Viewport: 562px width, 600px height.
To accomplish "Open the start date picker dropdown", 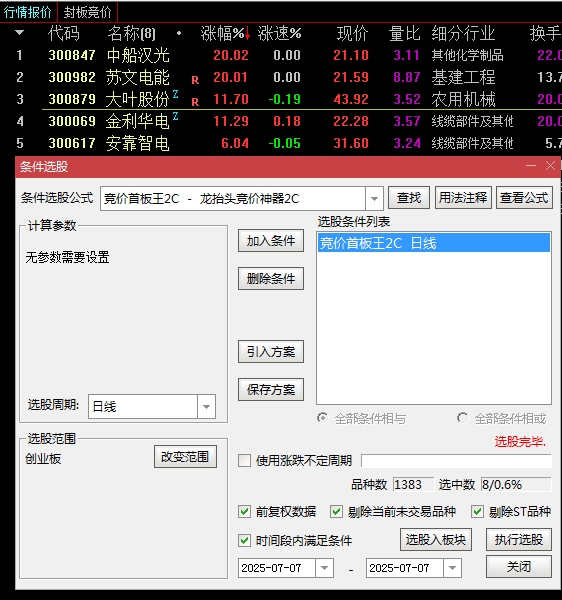I will click(x=324, y=568).
